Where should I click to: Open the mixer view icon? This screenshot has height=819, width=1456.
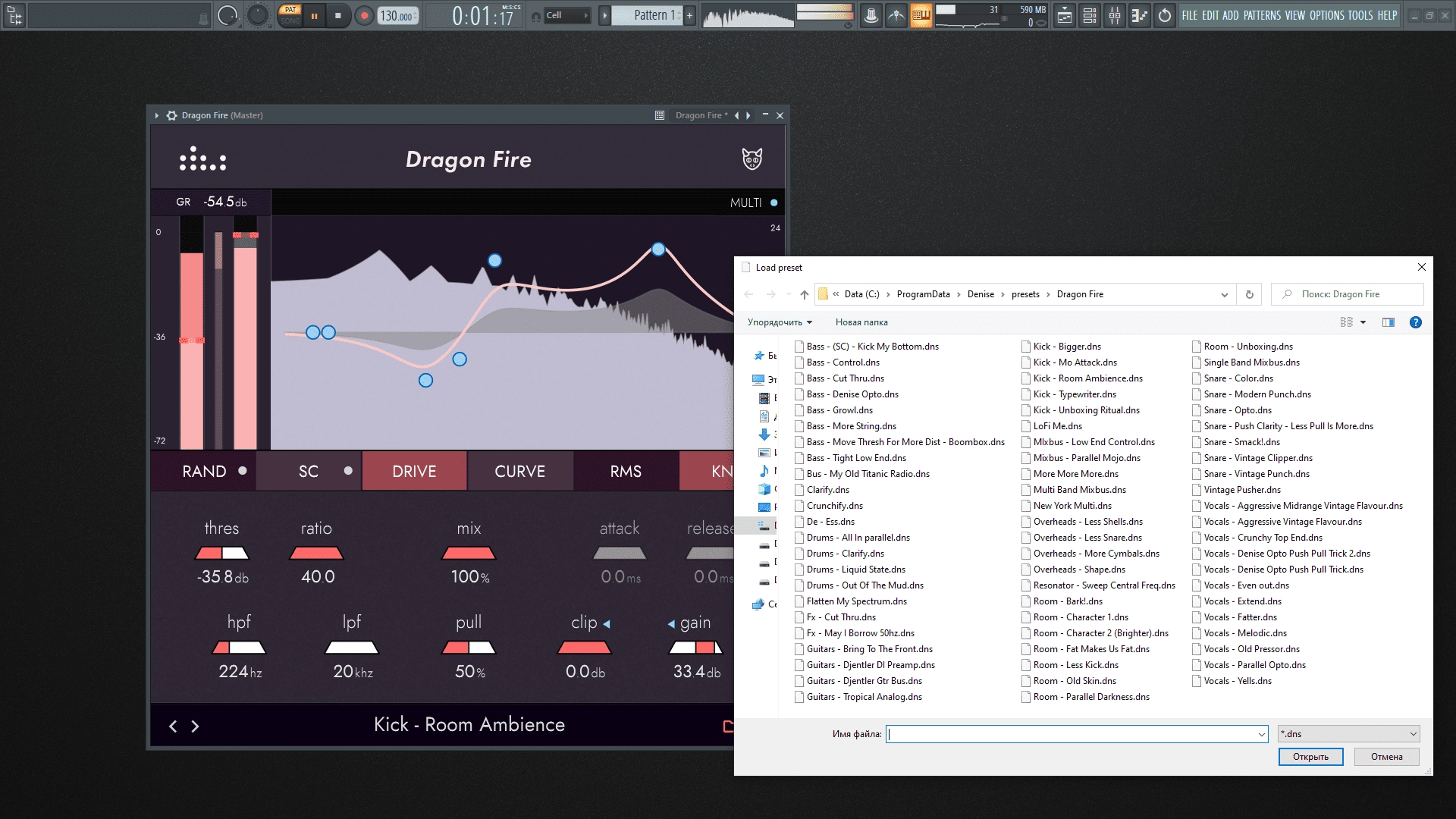1115,15
